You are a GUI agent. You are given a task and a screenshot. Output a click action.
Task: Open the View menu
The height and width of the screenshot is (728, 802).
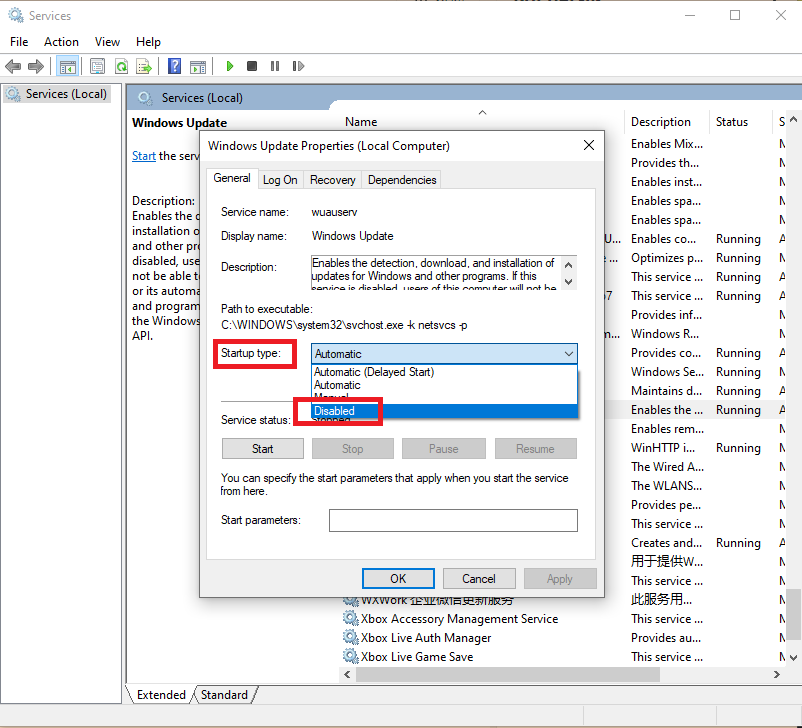[x=107, y=42]
